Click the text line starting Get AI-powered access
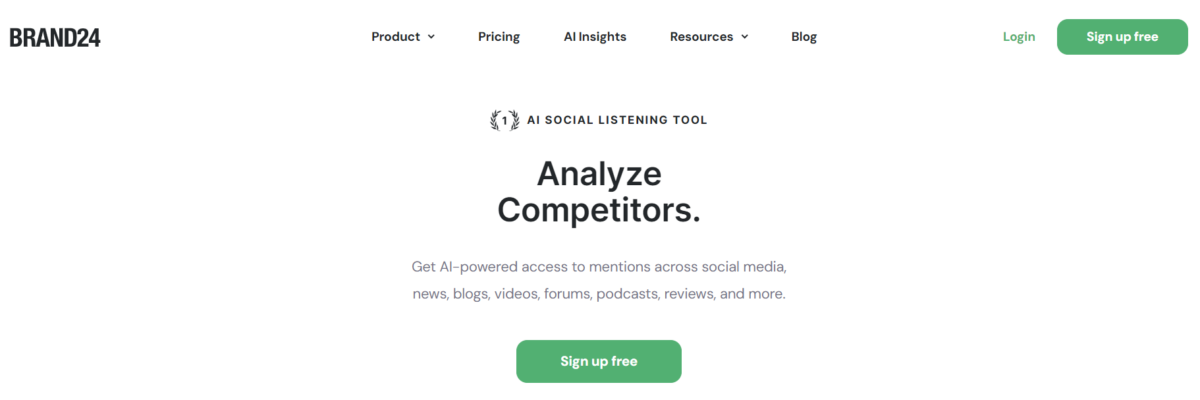The height and width of the screenshot is (400, 1200). tap(599, 267)
